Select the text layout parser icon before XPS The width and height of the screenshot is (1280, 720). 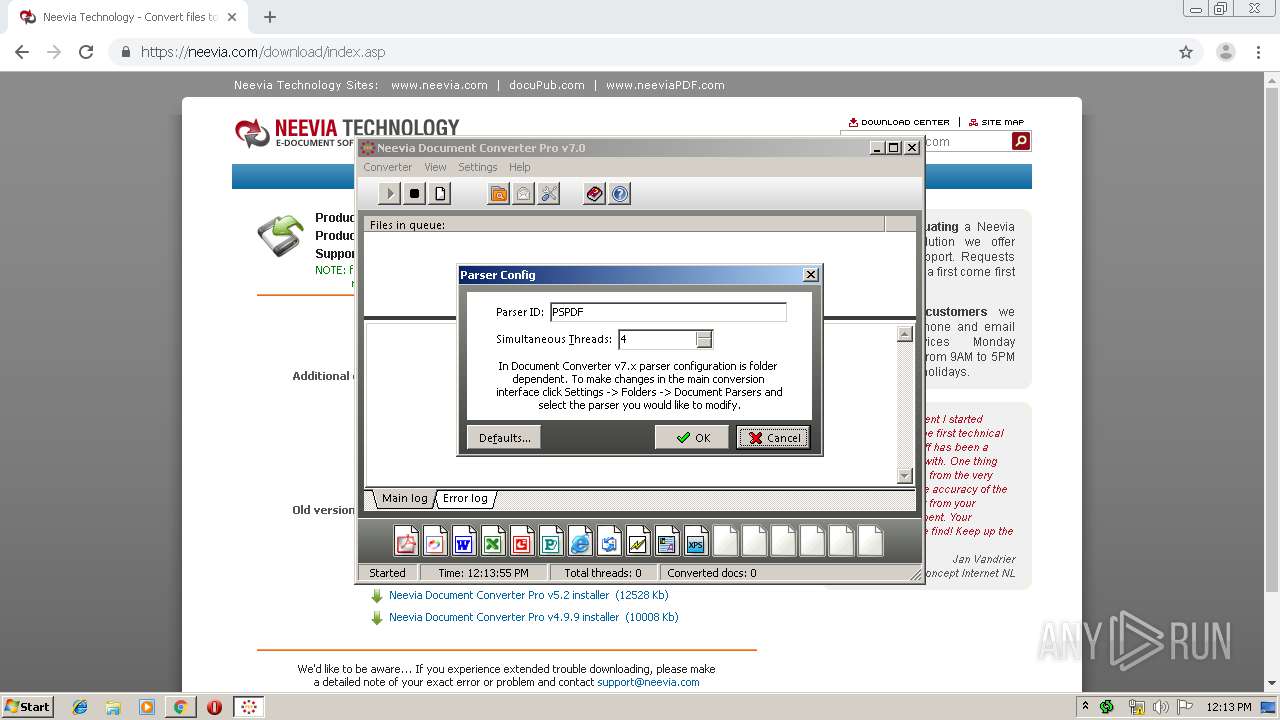[x=667, y=541]
